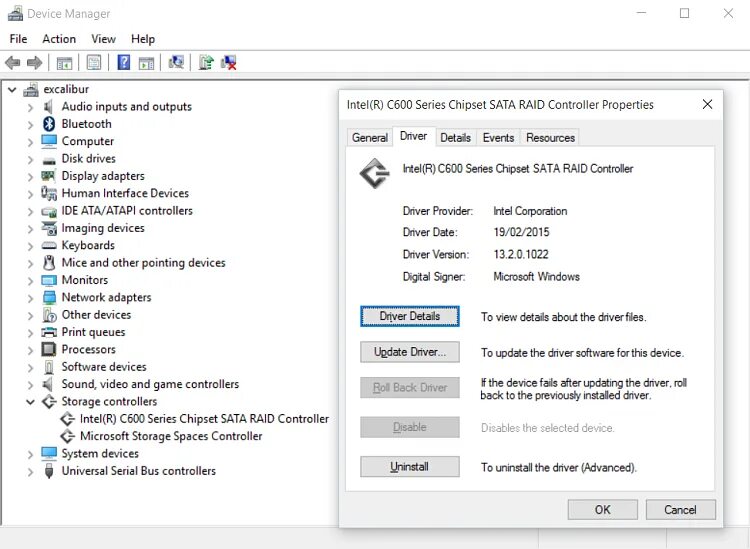Viewport: 750px width, 549px height.
Task: Toggle show/hide action pane icon
Action: 146,63
